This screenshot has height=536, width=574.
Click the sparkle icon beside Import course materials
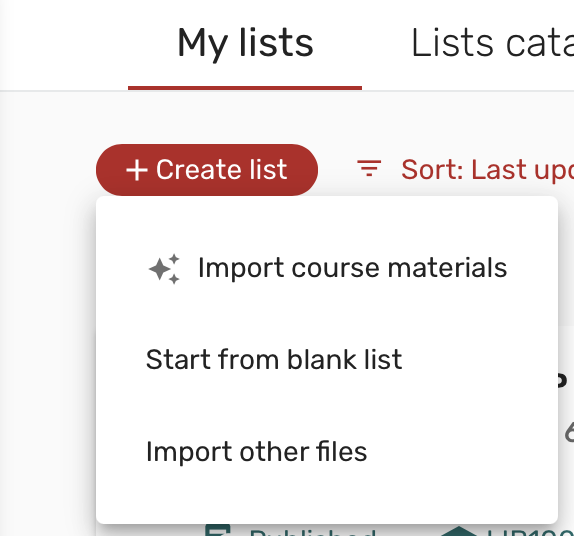[164, 269]
